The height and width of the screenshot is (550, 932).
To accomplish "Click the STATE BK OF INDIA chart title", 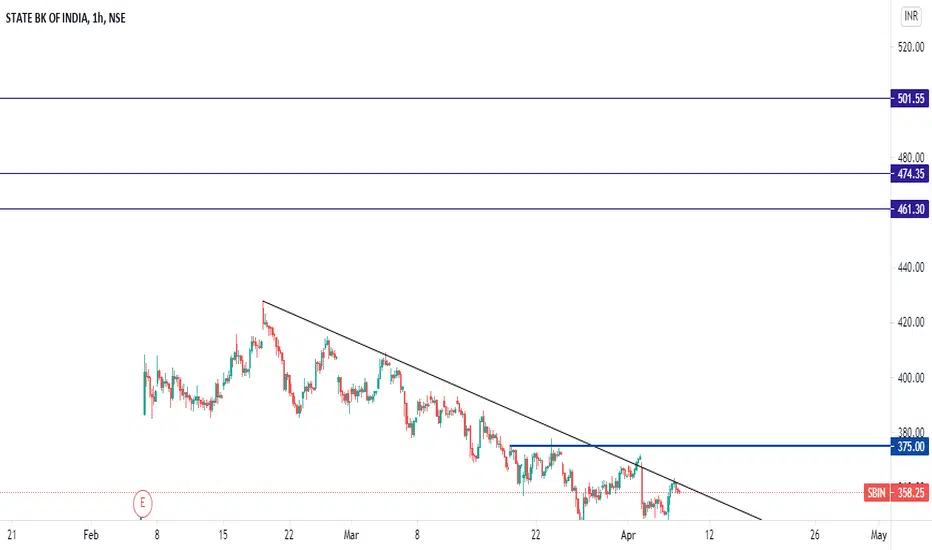I will [x=65, y=18].
